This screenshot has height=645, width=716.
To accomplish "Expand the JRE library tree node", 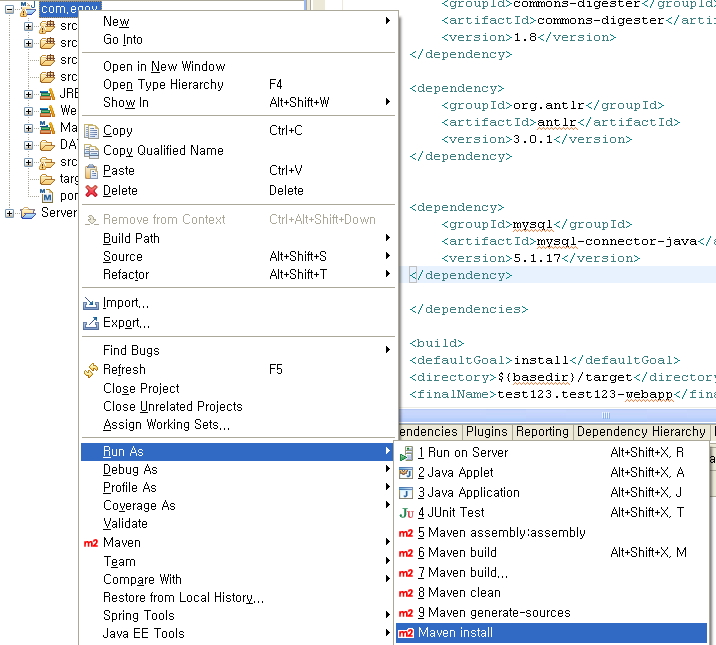I will click(x=28, y=94).
